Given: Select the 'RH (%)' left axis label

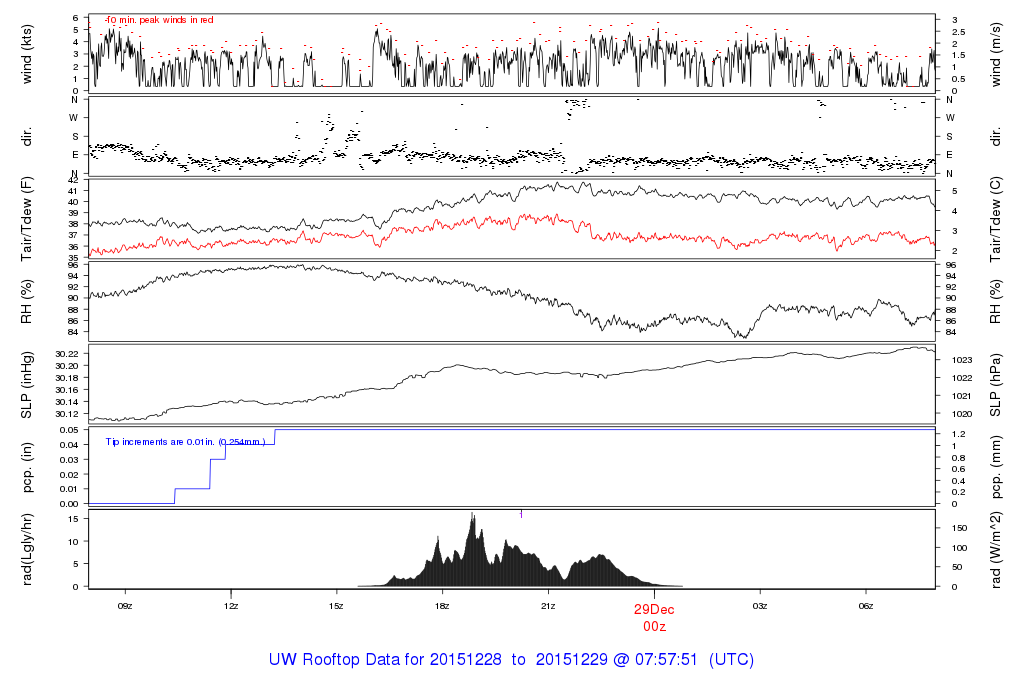Looking at the screenshot, I should 27,301.
